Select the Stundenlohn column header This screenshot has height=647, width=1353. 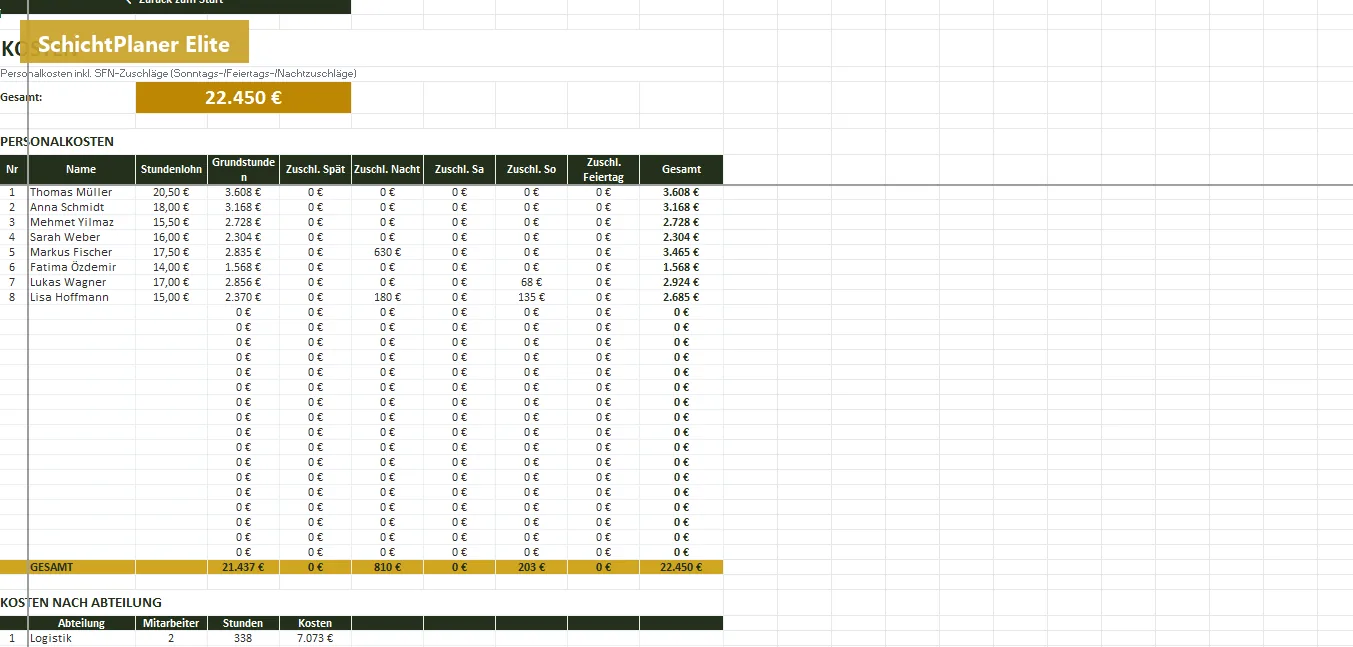pyautogui.click(x=171, y=170)
